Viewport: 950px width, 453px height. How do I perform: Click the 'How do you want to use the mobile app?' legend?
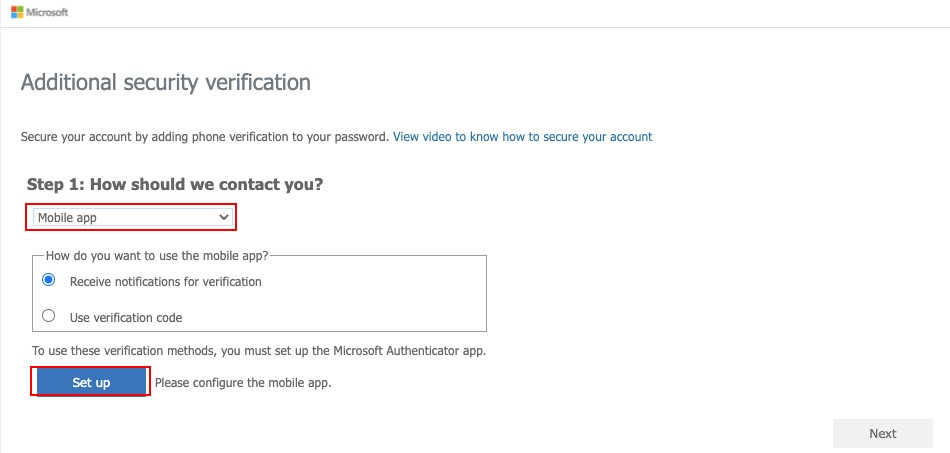pyautogui.click(x=157, y=256)
